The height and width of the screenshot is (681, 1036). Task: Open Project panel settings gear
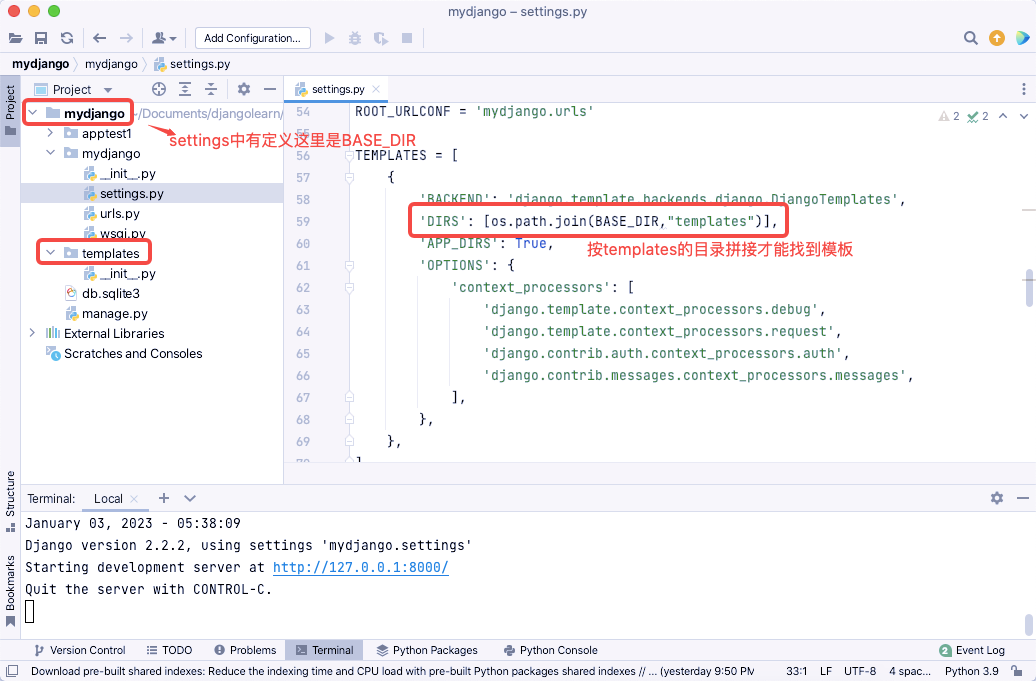244,89
